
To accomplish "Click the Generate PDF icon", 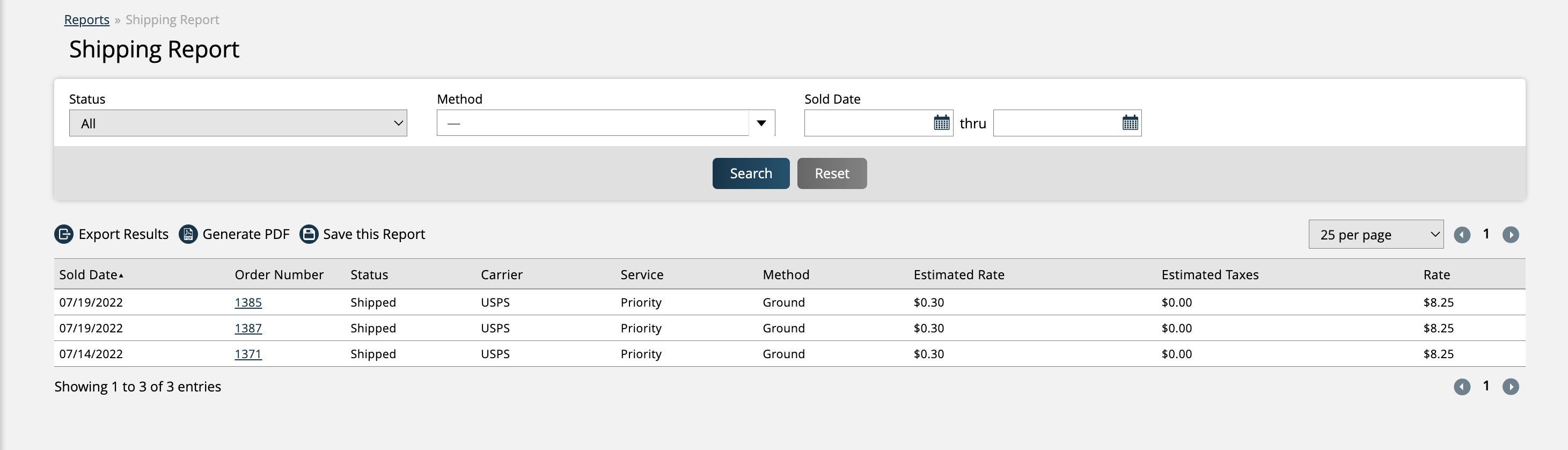I will point(188,235).
